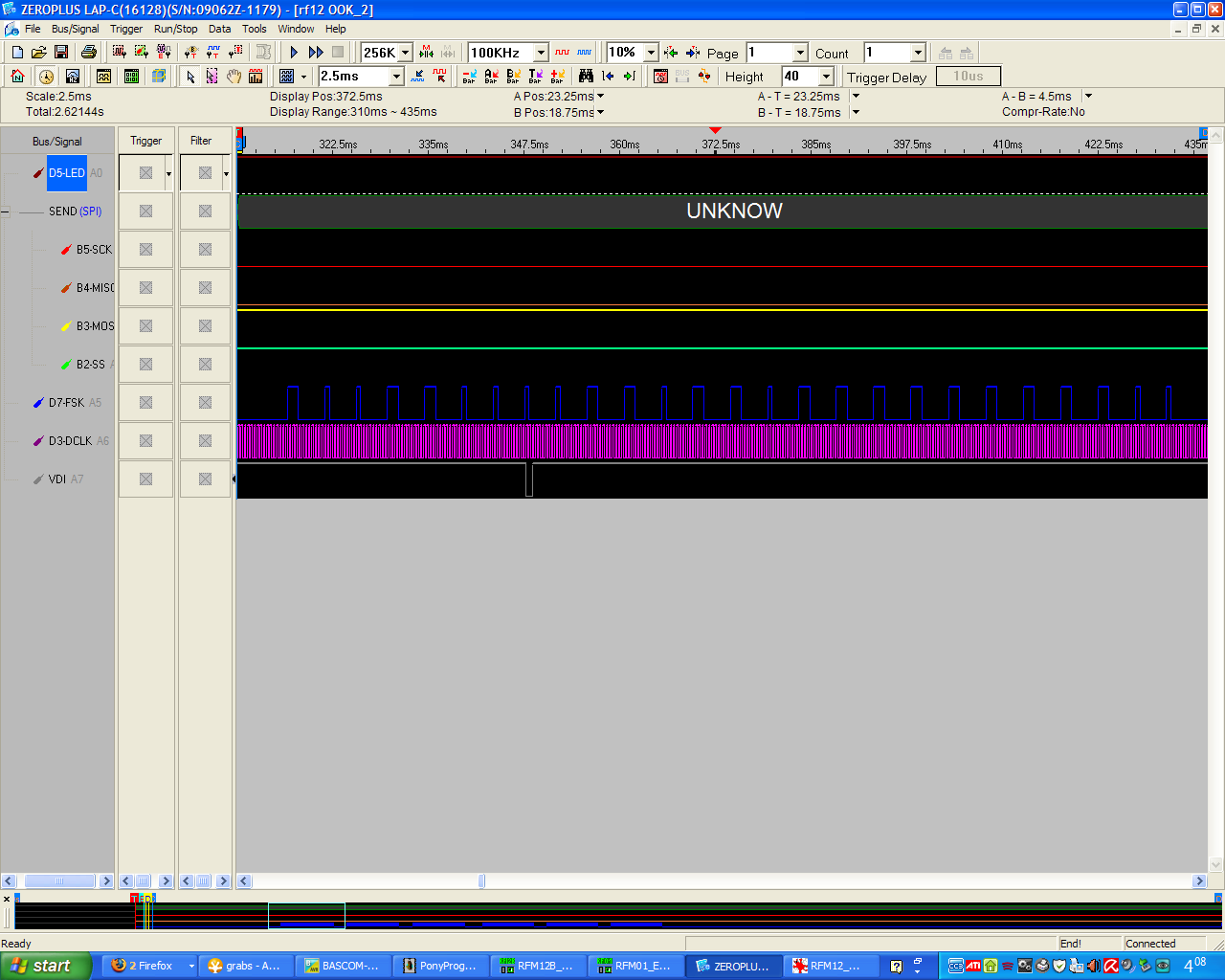
Task: Click the Windows start button
Action: tap(46, 966)
